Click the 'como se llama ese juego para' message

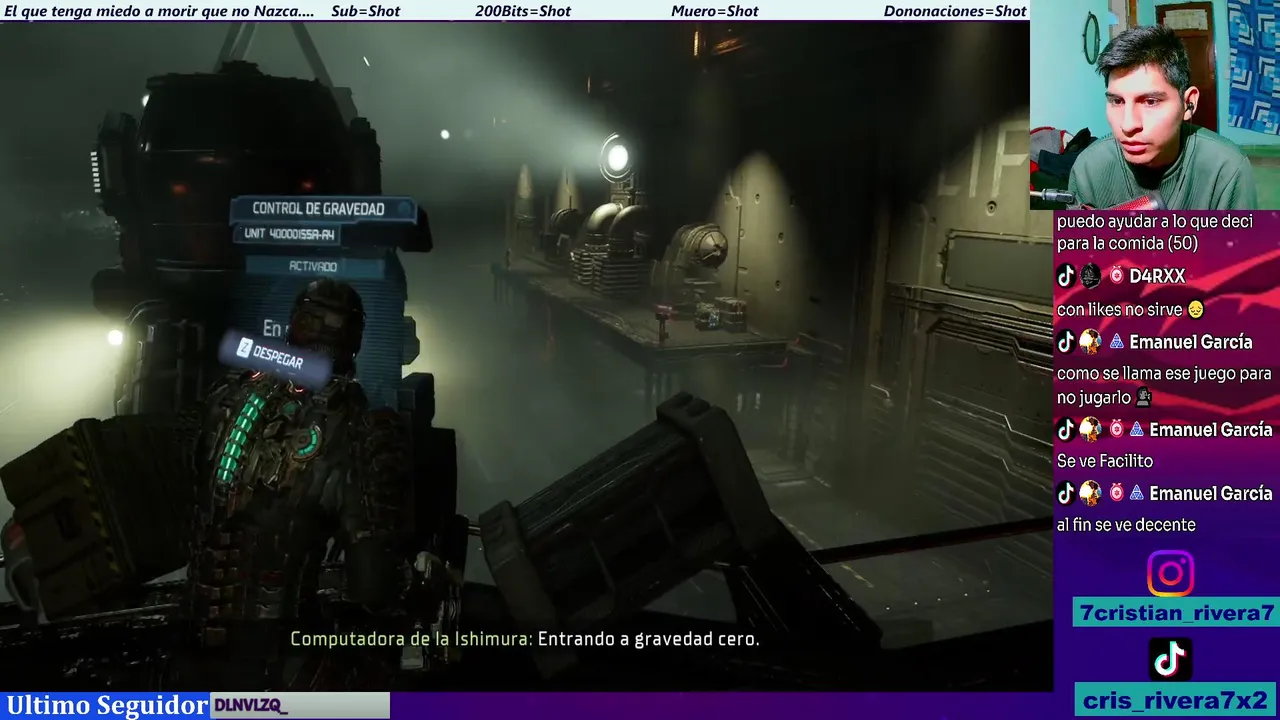point(1164,374)
